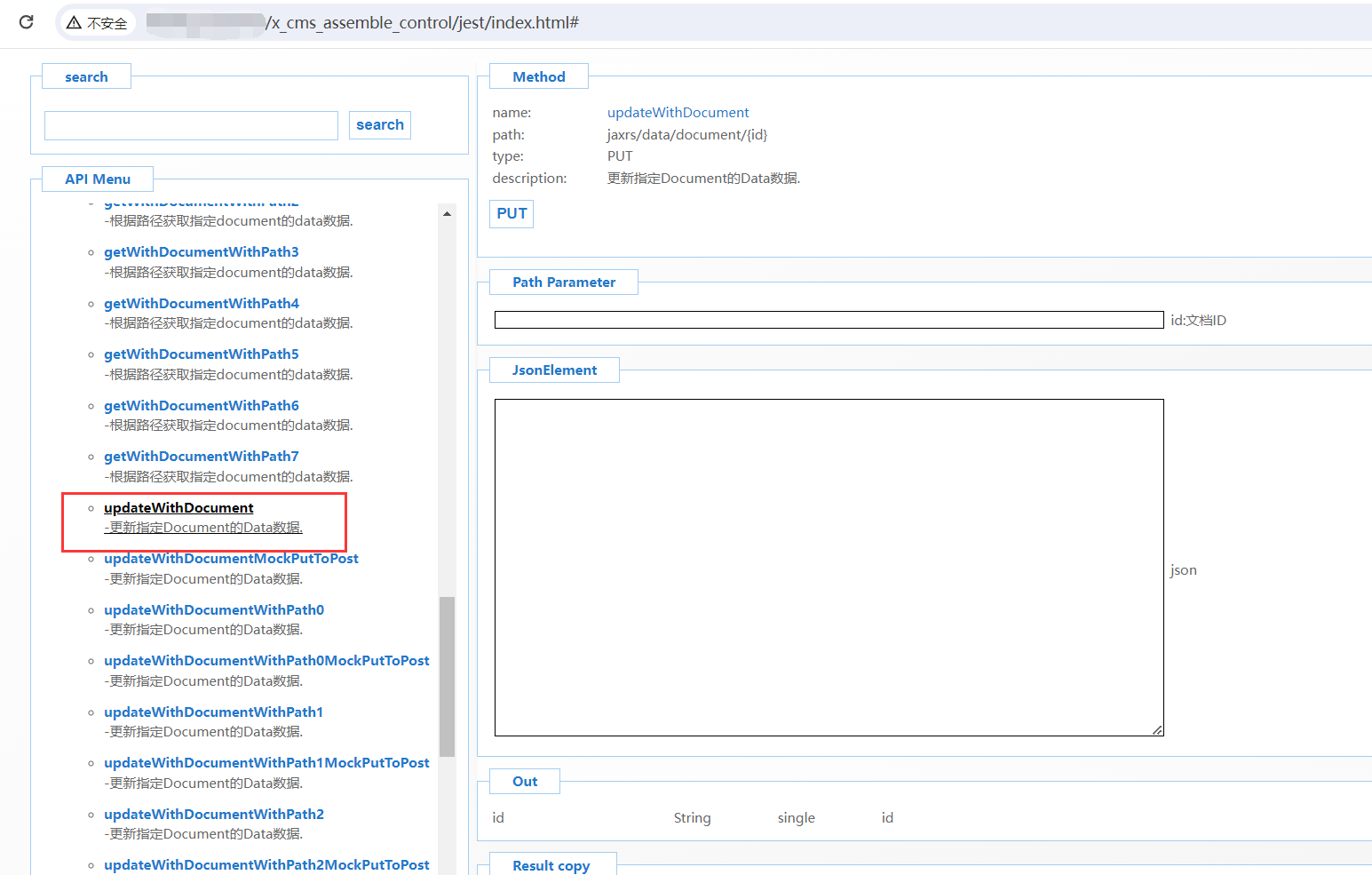
Task: Click the updateWithDocument name link in Method panel
Action: pos(678,113)
